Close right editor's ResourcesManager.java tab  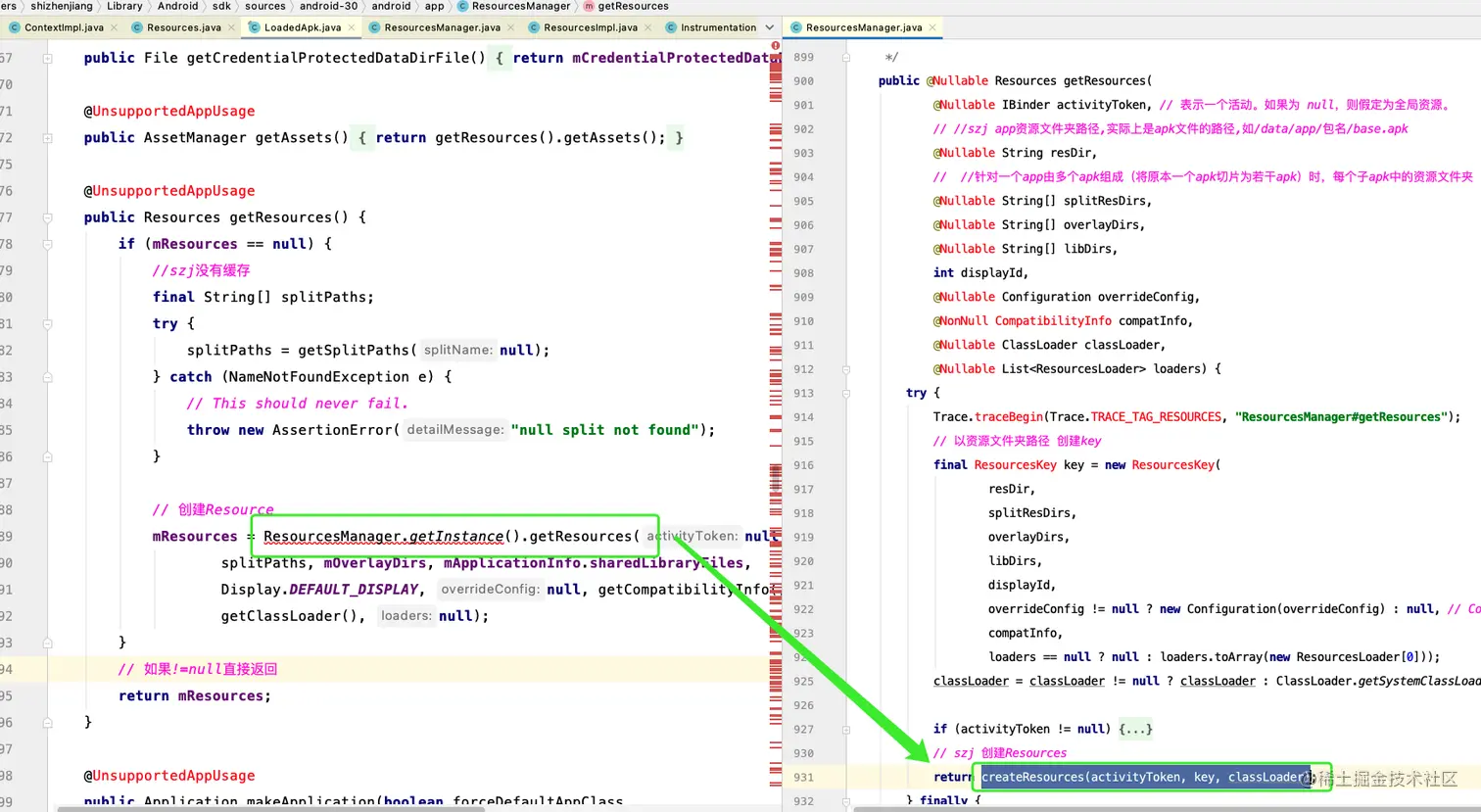932,27
